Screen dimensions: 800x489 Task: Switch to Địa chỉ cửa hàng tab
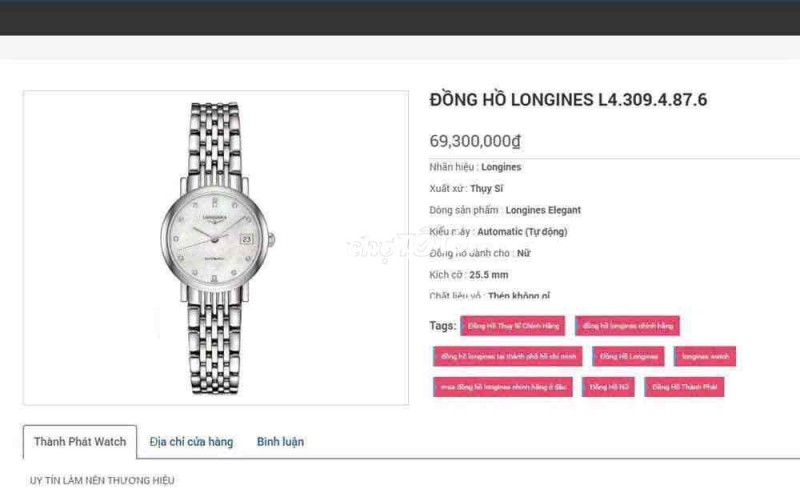click(191, 442)
